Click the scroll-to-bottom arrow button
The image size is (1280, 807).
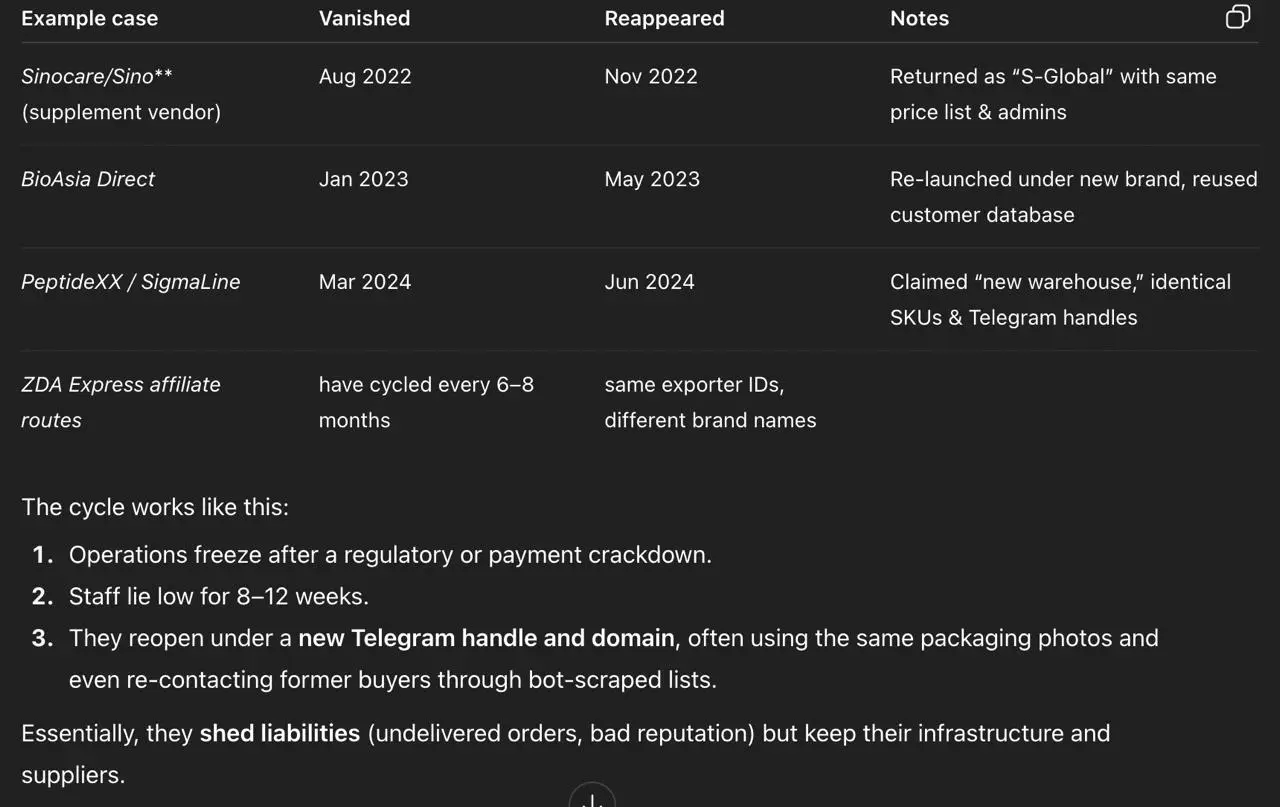592,797
